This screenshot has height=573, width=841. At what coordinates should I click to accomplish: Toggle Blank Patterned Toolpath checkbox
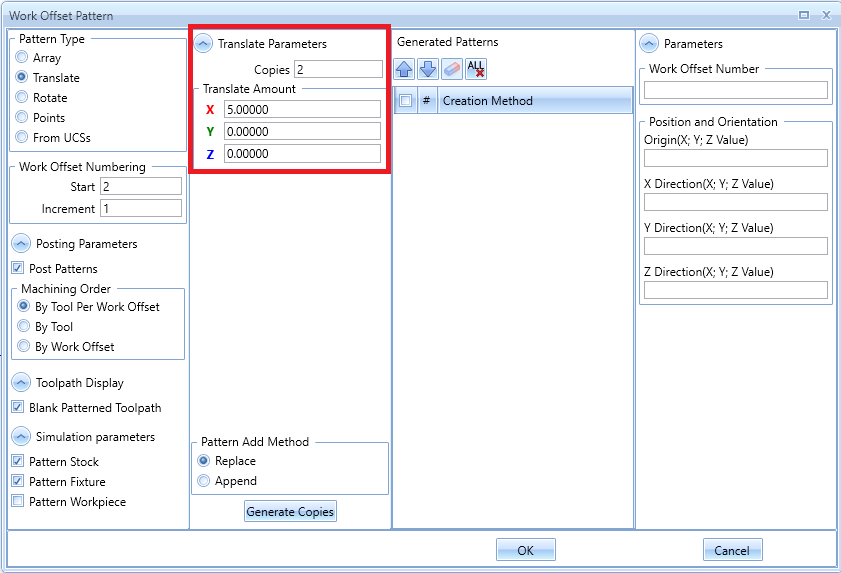pyautogui.click(x=18, y=407)
